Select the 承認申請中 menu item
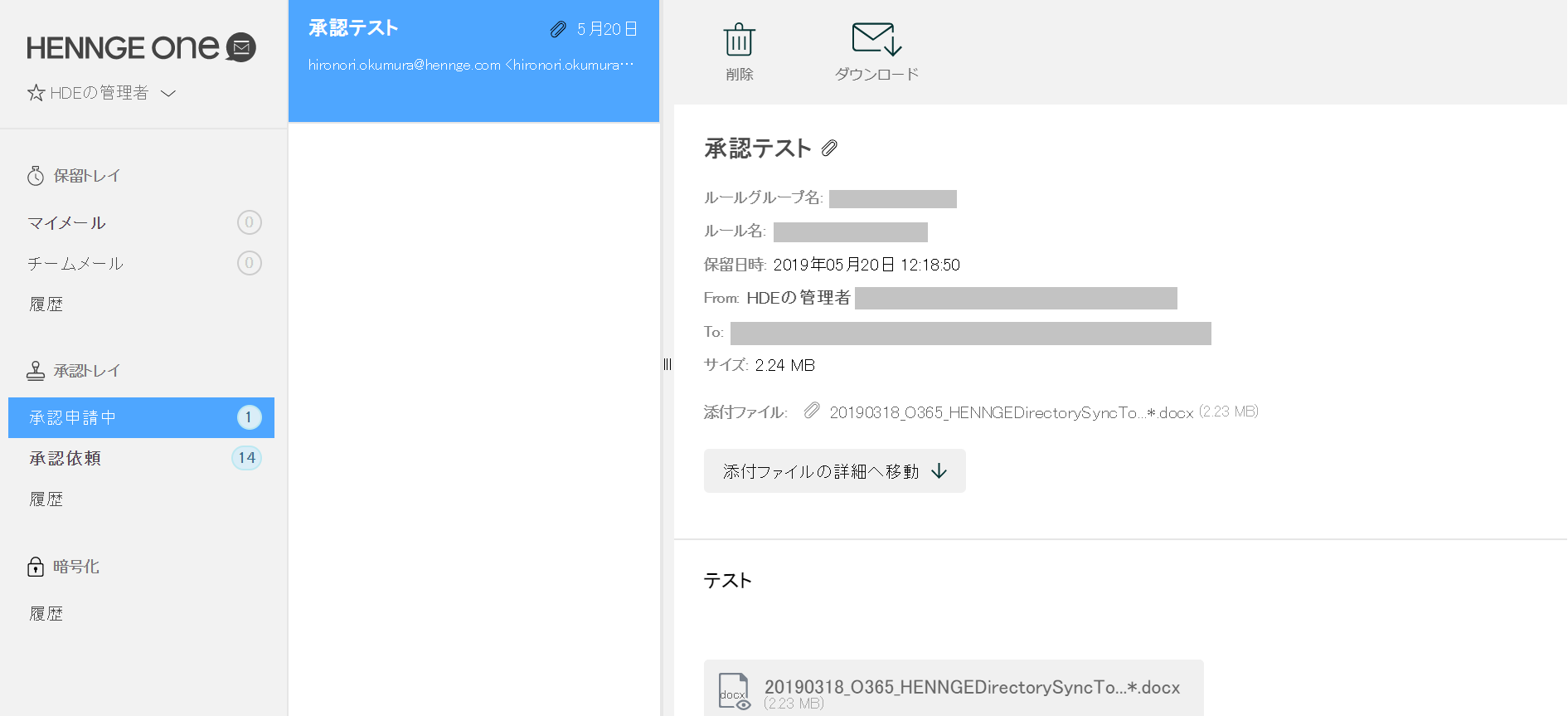Image resolution: width=1568 pixels, height=716 pixels. (x=141, y=417)
